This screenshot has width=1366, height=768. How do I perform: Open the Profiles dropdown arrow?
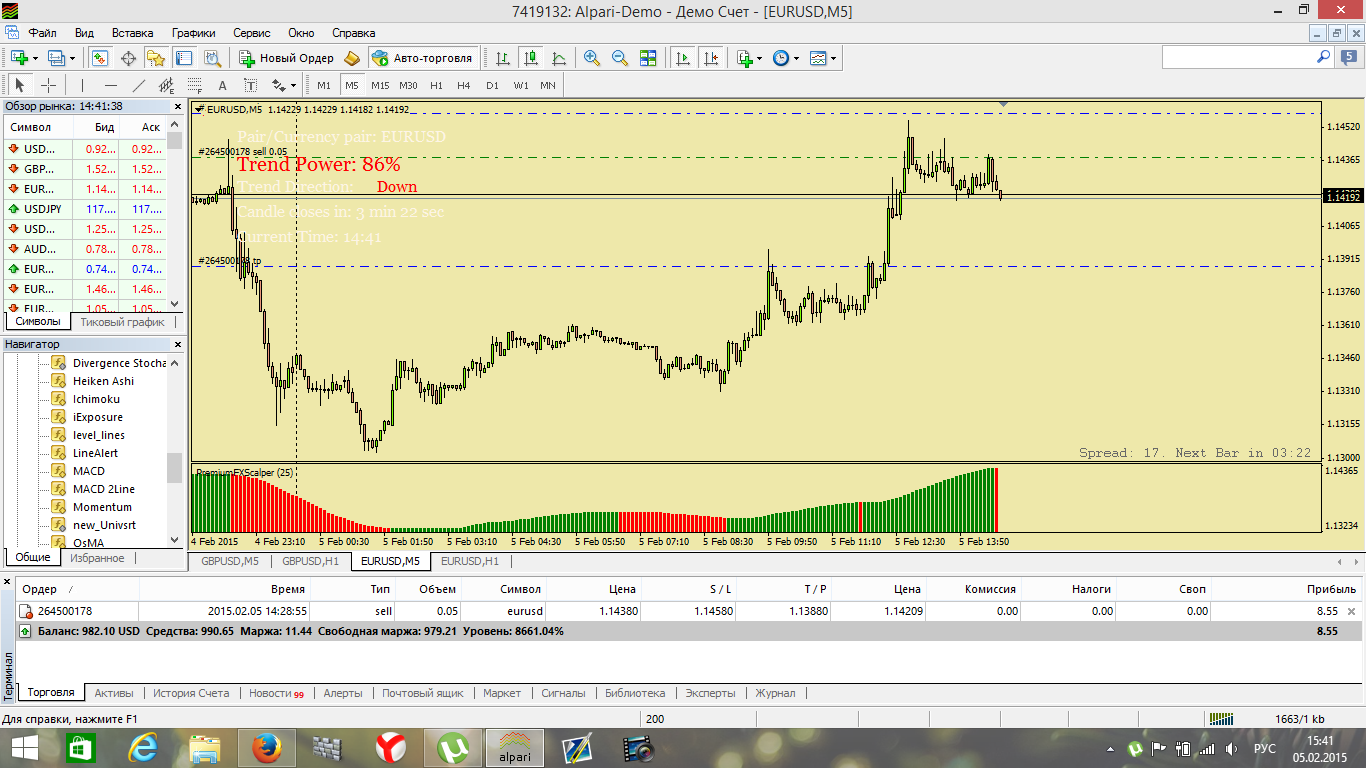click(x=72, y=58)
